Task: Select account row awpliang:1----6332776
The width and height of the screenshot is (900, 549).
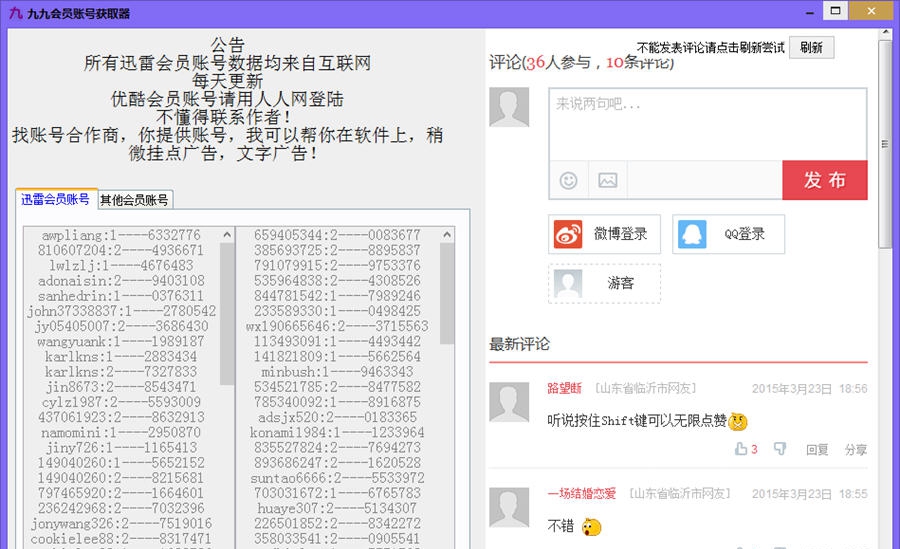Action: click(121, 235)
